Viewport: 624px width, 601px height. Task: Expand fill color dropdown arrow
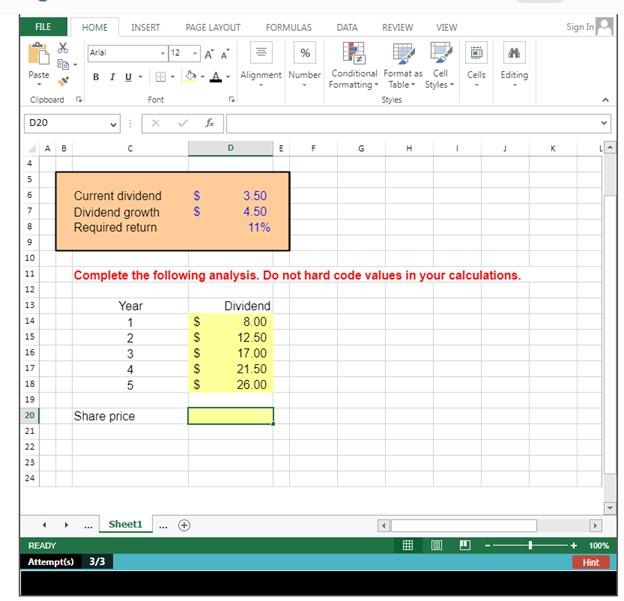click(203, 77)
